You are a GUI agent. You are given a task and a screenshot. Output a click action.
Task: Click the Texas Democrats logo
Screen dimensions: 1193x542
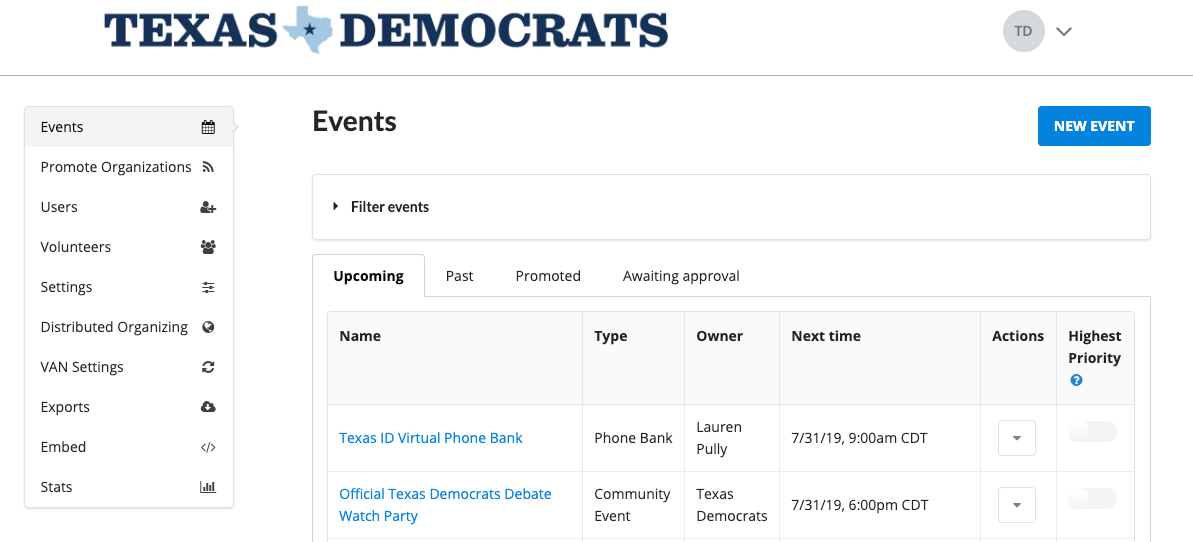(x=386, y=31)
